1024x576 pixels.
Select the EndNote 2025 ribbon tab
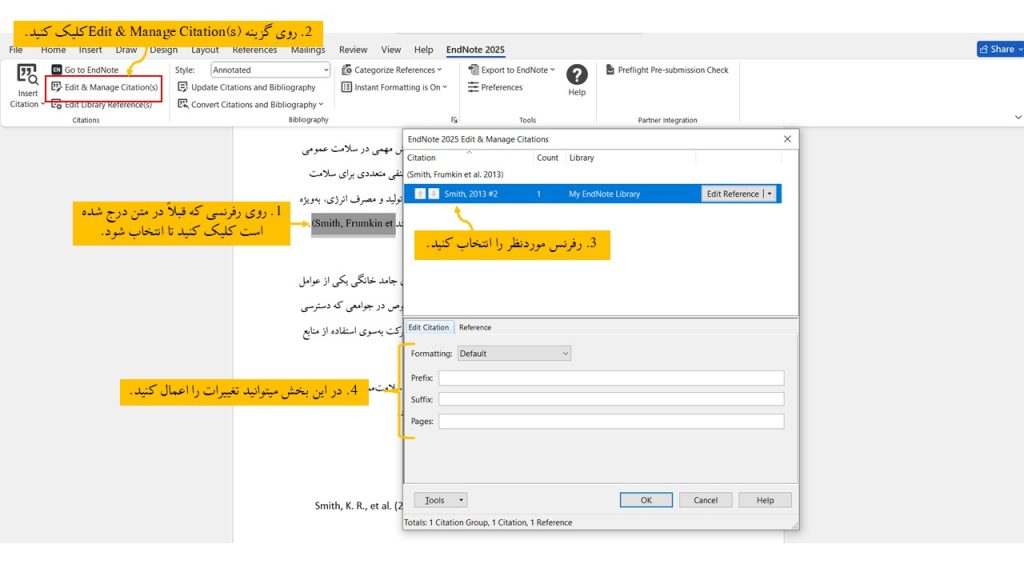pos(475,48)
